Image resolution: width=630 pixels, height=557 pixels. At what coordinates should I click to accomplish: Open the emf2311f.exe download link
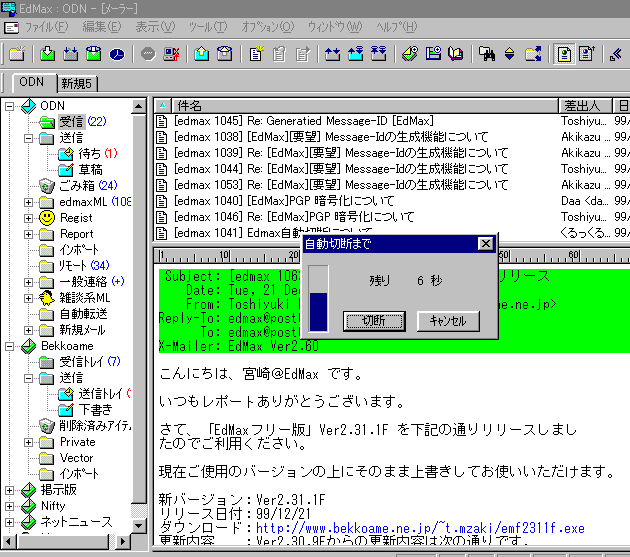[x=420, y=528]
